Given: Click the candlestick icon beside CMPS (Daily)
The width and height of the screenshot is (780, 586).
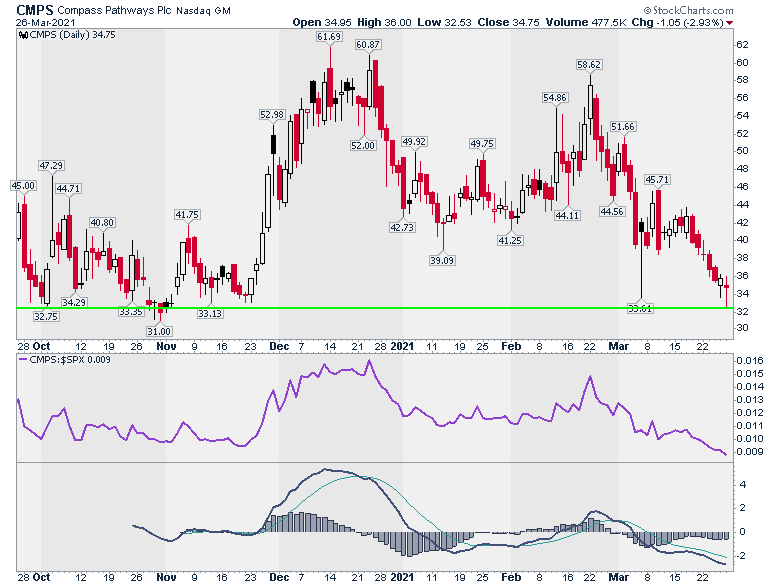Looking at the screenshot, I should [23, 35].
